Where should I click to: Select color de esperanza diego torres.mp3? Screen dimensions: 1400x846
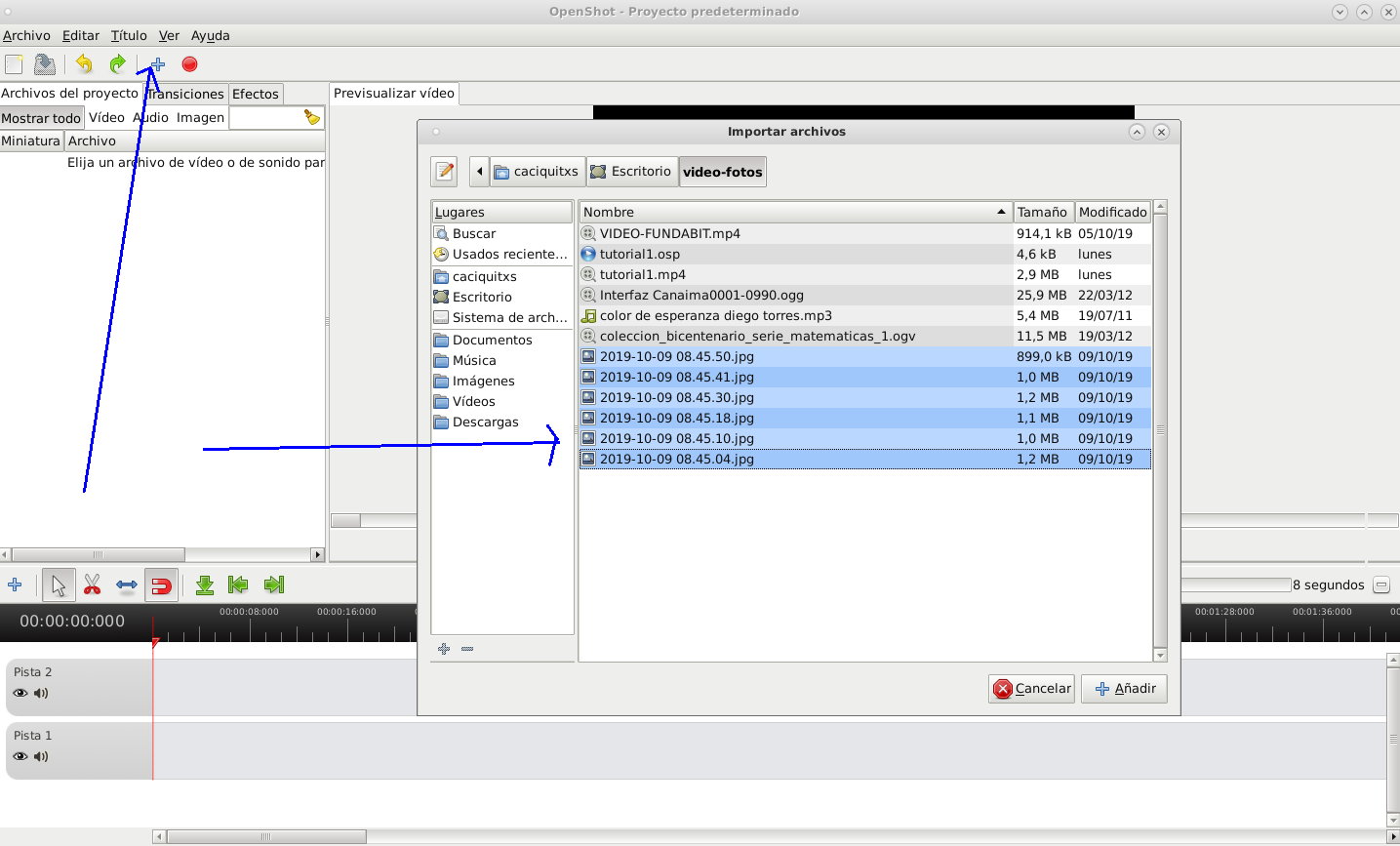click(865, 316)
